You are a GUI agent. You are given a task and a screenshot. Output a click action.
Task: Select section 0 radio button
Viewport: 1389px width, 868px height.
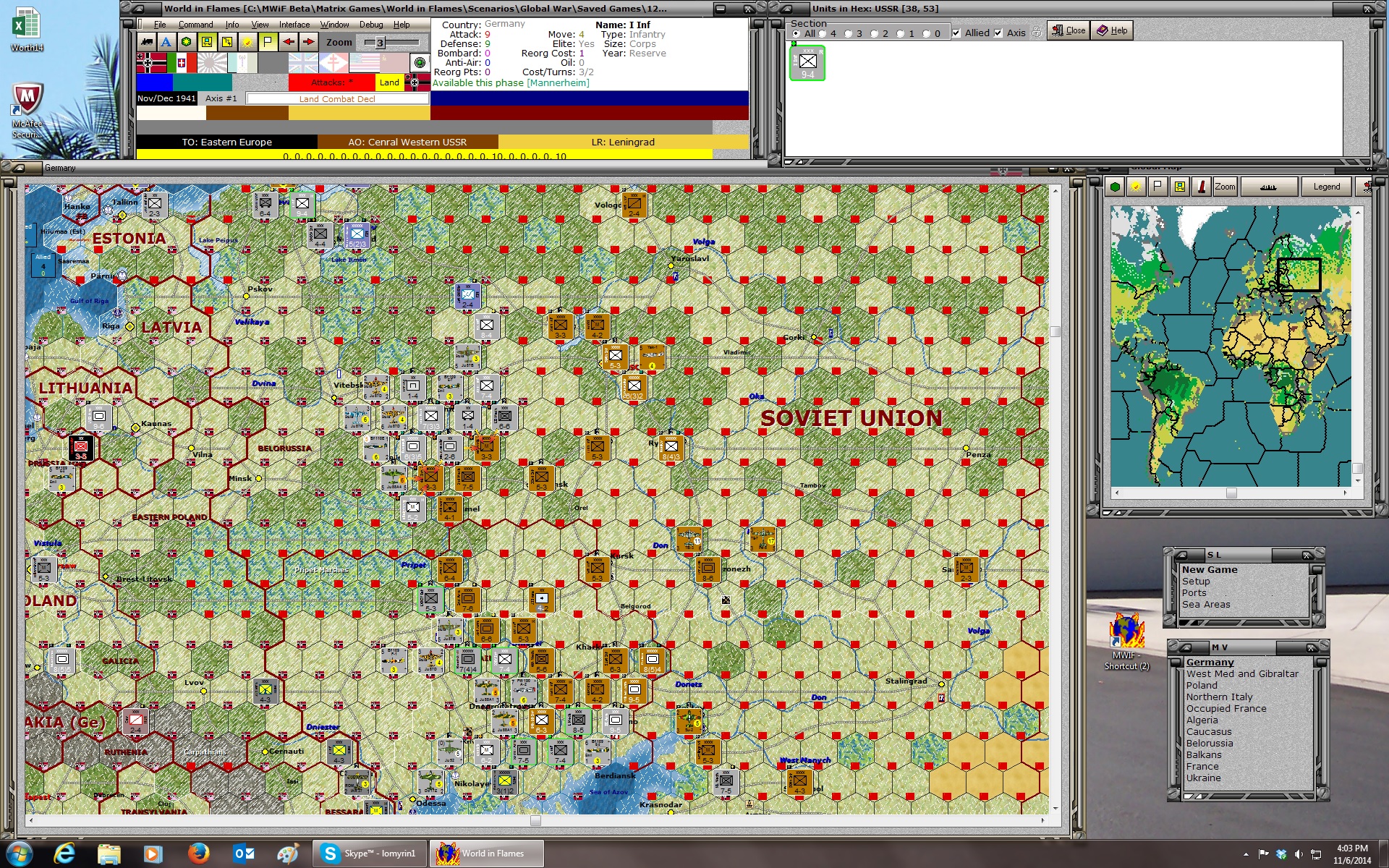(927, 33)
